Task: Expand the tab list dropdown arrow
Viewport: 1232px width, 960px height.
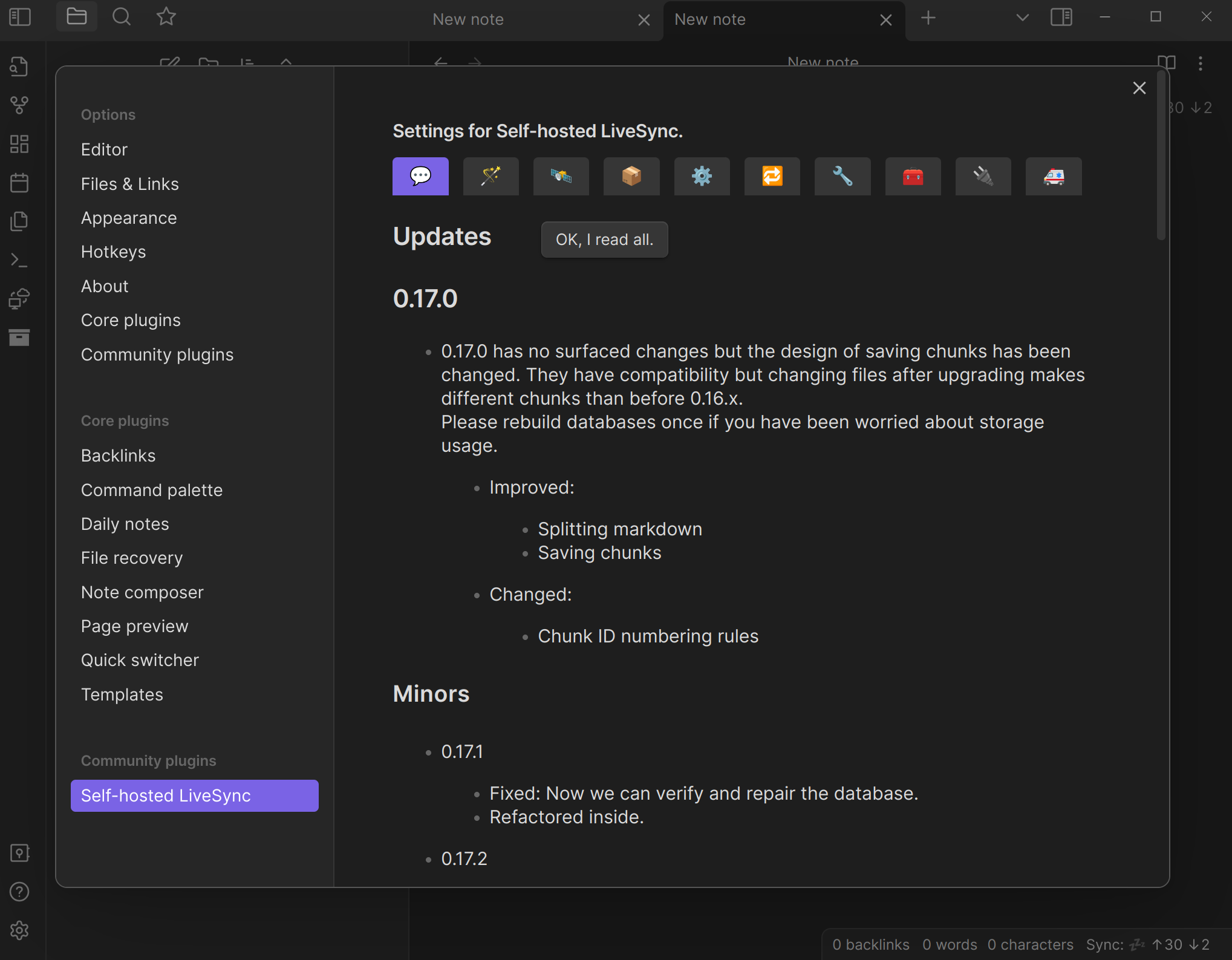Action: (1022, 18)
